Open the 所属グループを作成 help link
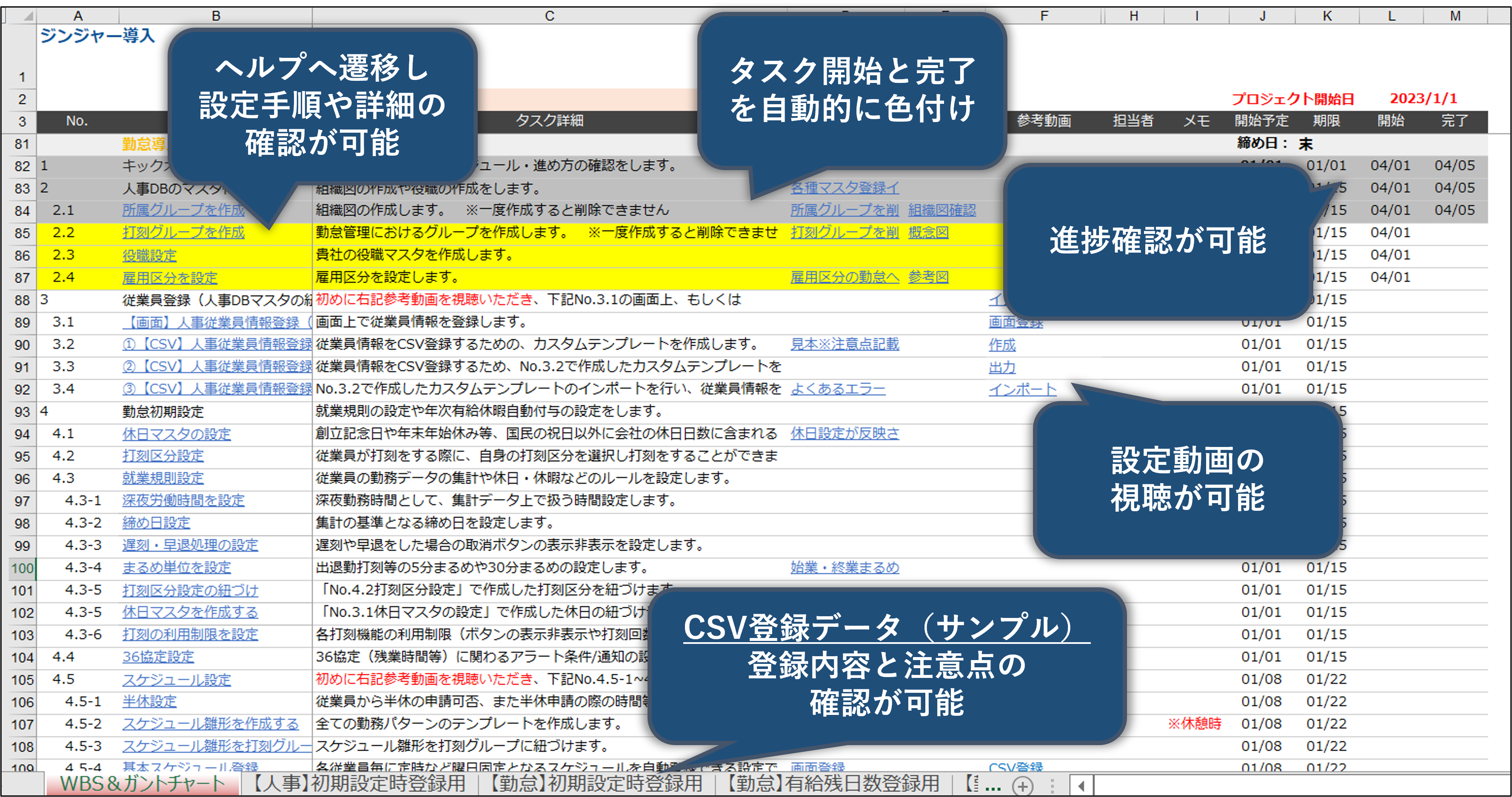Viewport: 1512px width, 797px height. (x=183, y=210)
